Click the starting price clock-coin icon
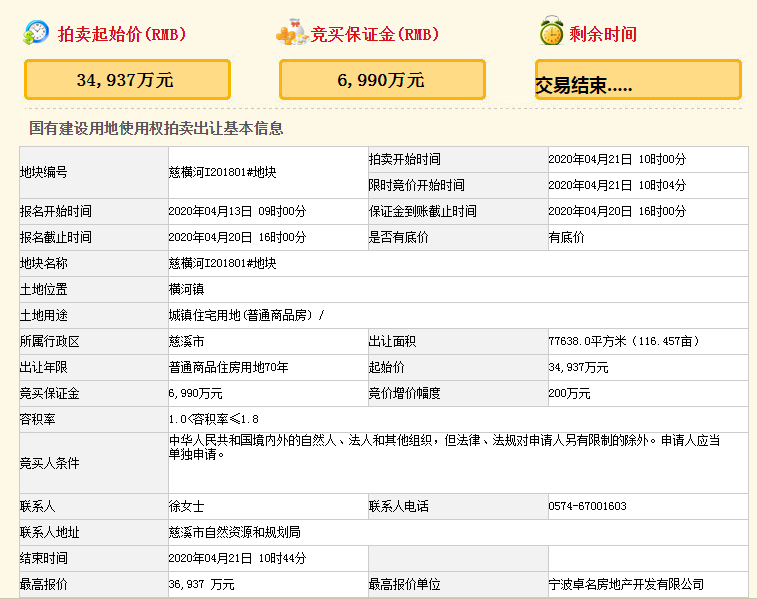The width and height of the screenshot is (757, 599). 36,32
